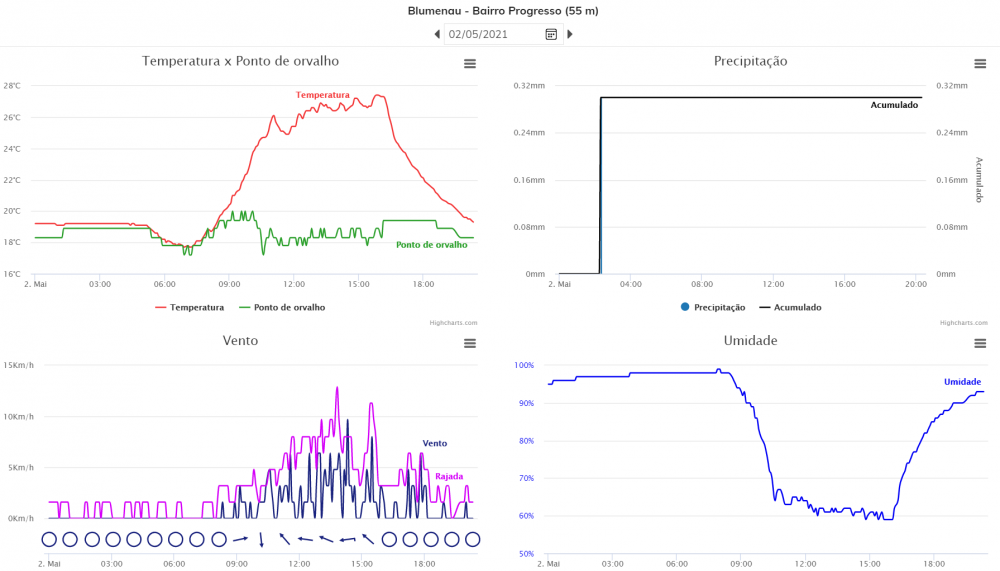
Task: Open Vento chart hamburger menu
Action: pos(470,343)
